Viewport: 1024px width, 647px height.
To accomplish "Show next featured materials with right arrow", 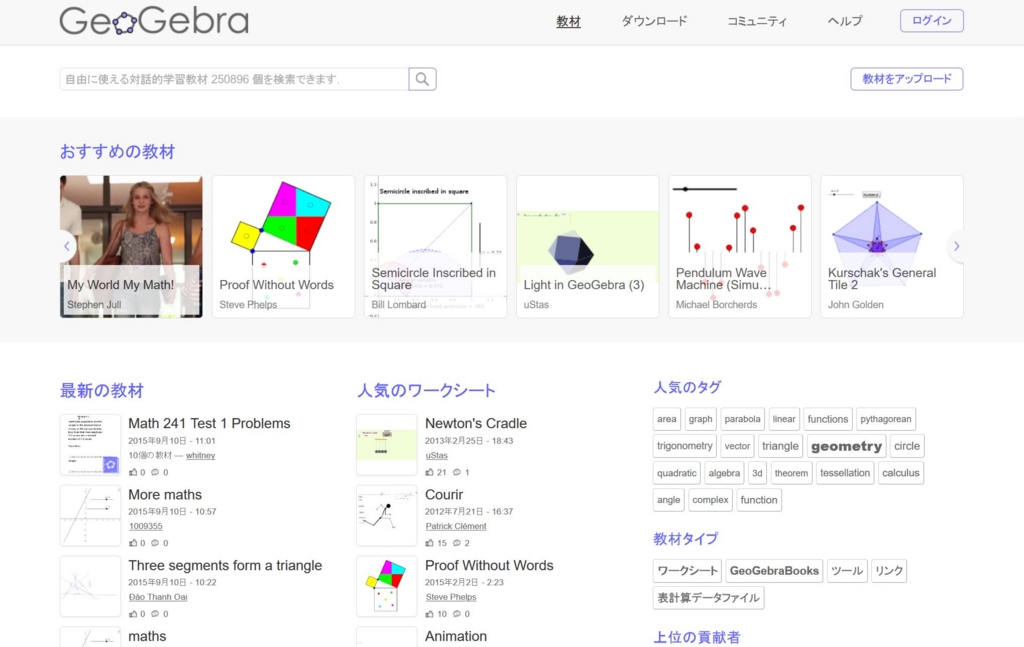I will [x=956, y=246].
